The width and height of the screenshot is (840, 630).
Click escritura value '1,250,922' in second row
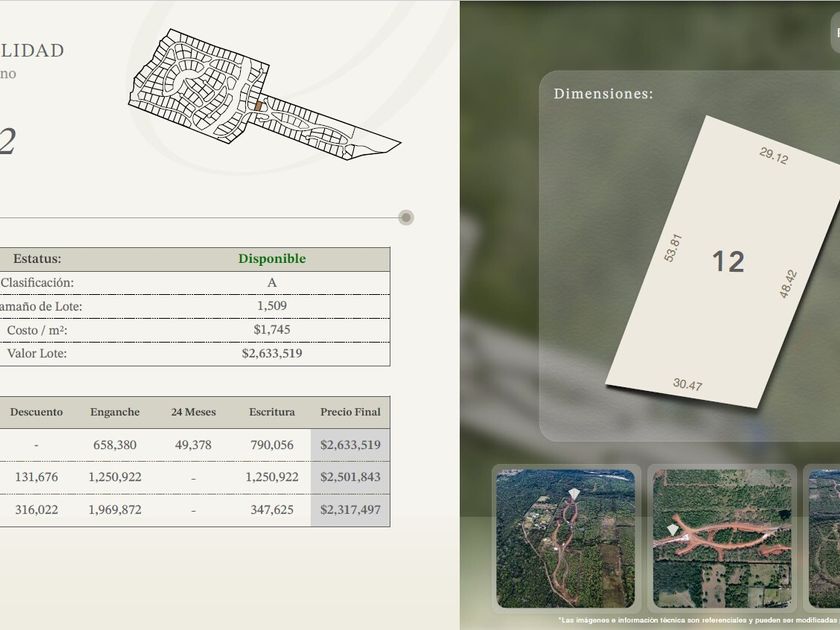coord(272,477)
